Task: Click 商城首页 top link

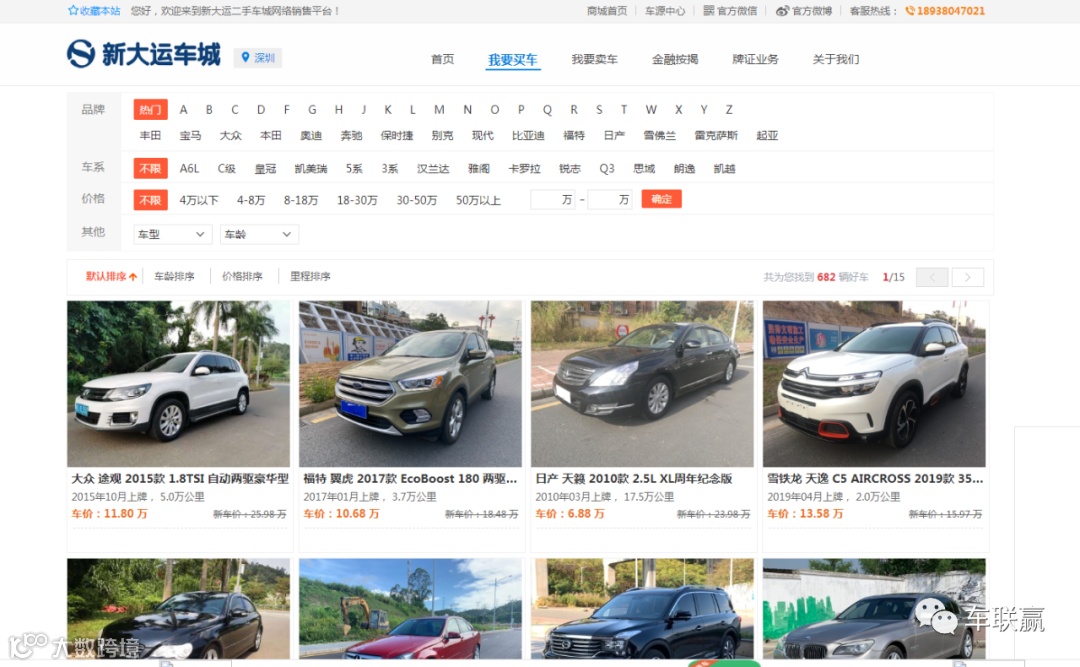Action: pos(607,10)
